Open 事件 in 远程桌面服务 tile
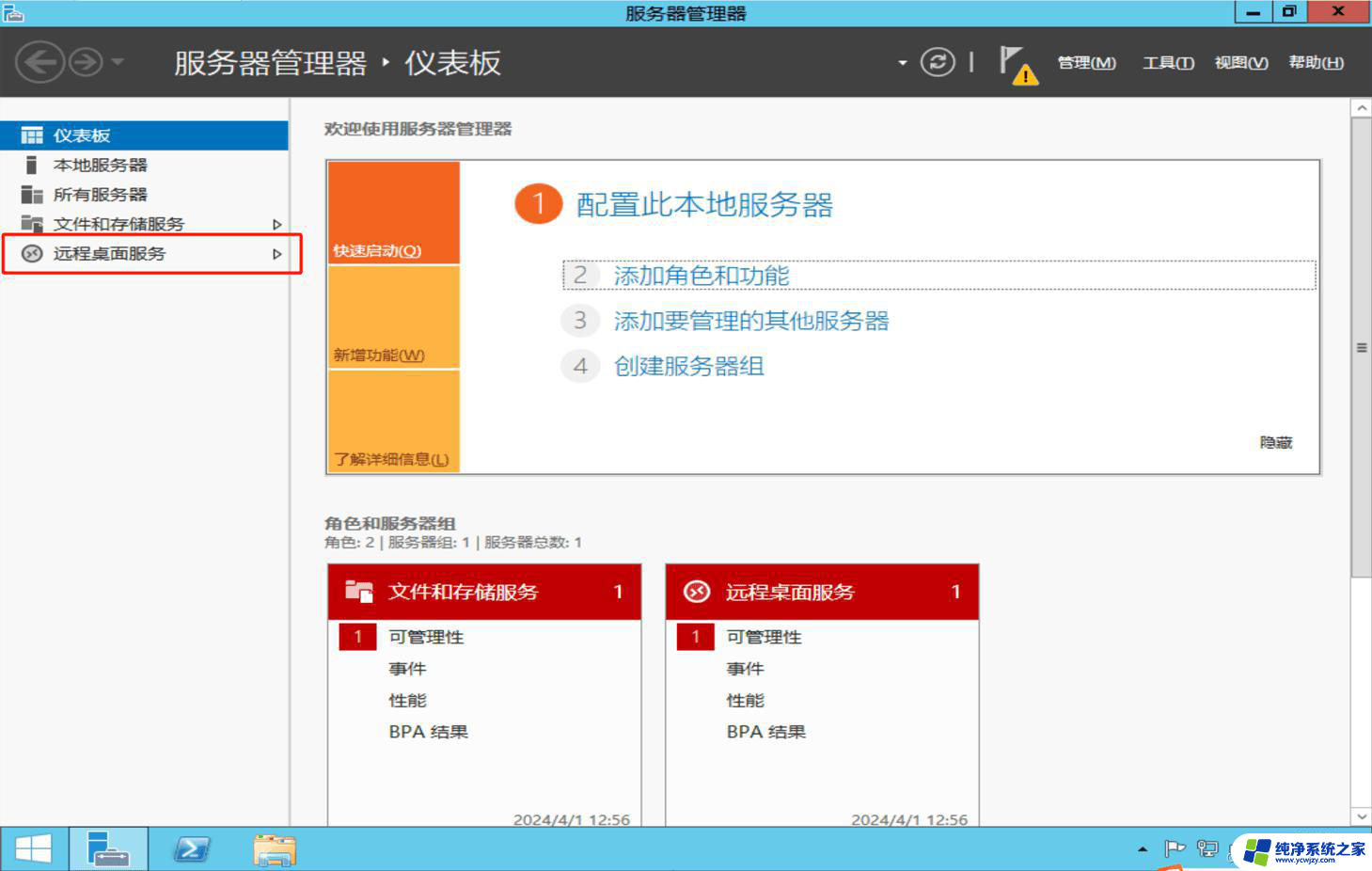This screenshot has width=1372, height=871. [745, 669]
